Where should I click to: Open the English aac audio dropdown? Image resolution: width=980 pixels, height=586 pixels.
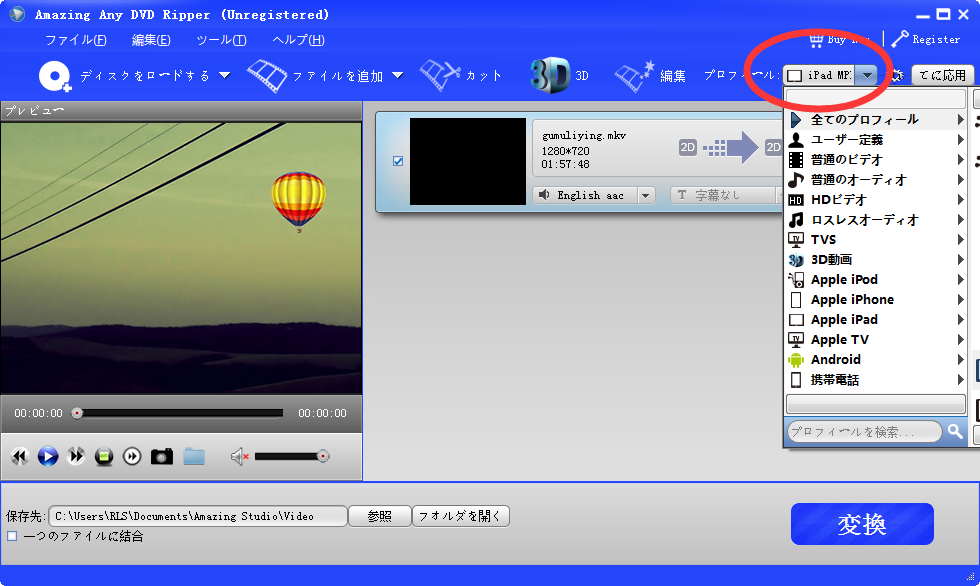(646, 196)
